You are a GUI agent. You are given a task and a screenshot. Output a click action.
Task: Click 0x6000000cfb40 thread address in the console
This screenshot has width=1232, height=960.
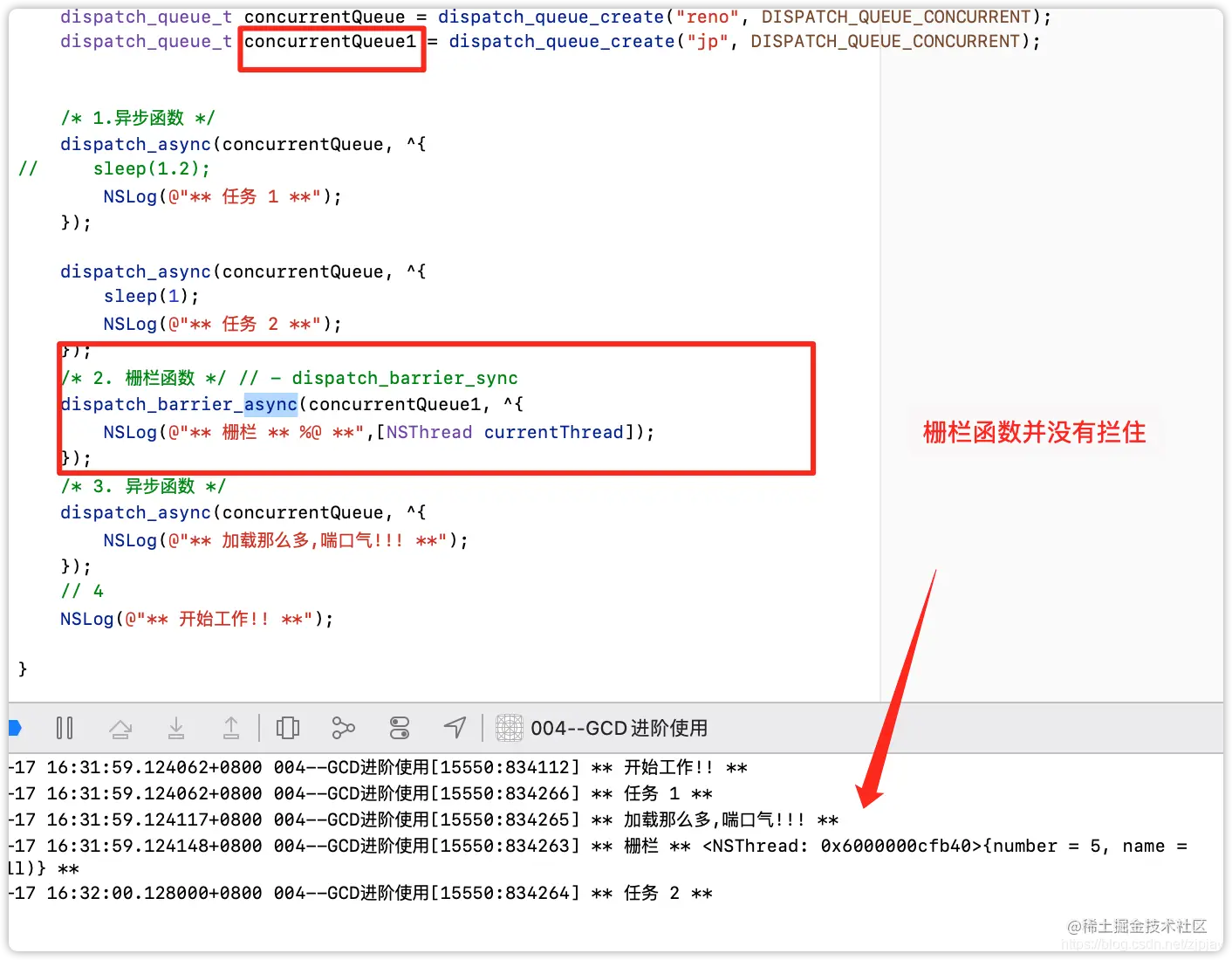click(895, 846)
